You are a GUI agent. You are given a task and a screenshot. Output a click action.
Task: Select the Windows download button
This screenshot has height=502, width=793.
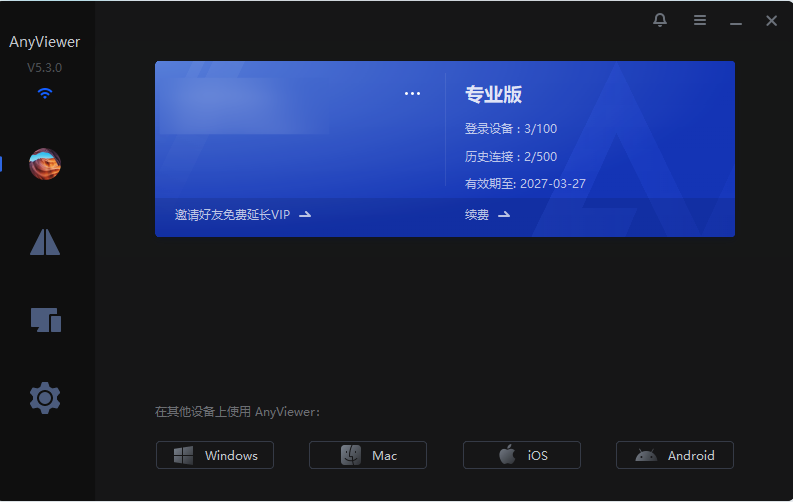(x=215, y=455)
